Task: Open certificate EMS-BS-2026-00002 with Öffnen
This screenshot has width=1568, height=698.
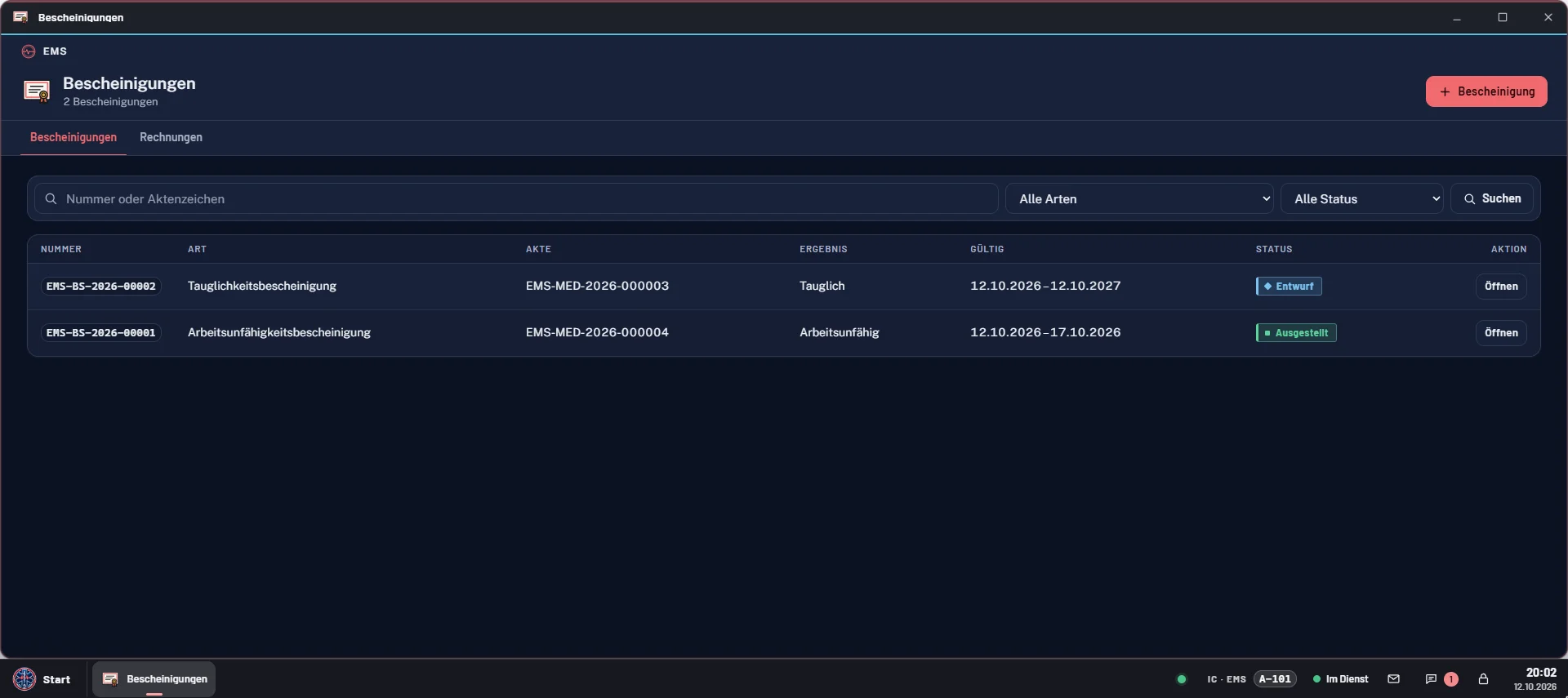Action: [1501, 287]
